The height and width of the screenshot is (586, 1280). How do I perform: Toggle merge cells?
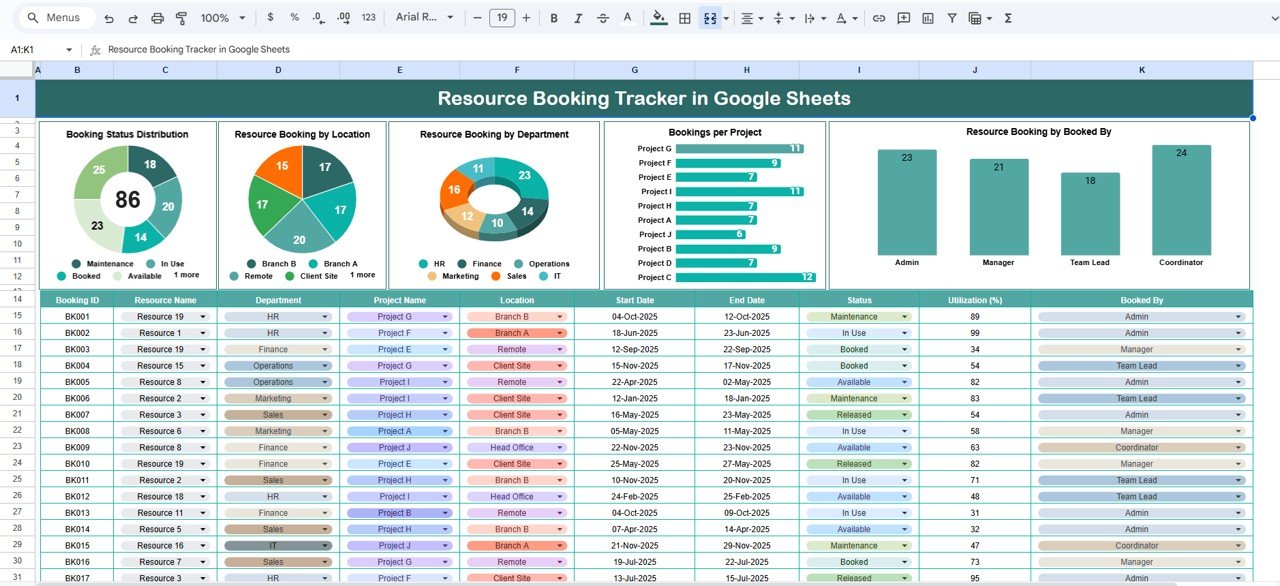tap(710, 18)
